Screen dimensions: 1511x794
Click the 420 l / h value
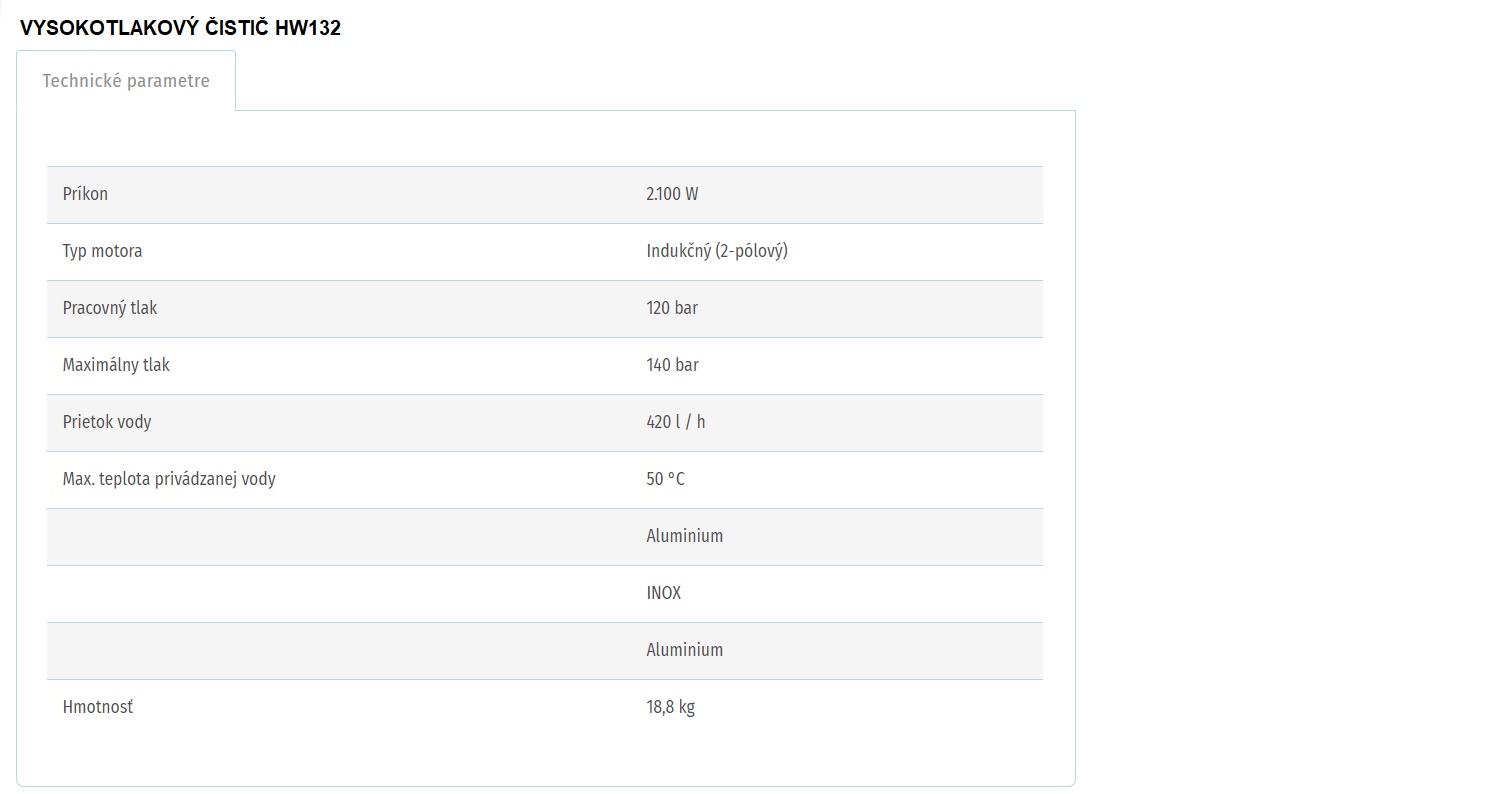676,422
